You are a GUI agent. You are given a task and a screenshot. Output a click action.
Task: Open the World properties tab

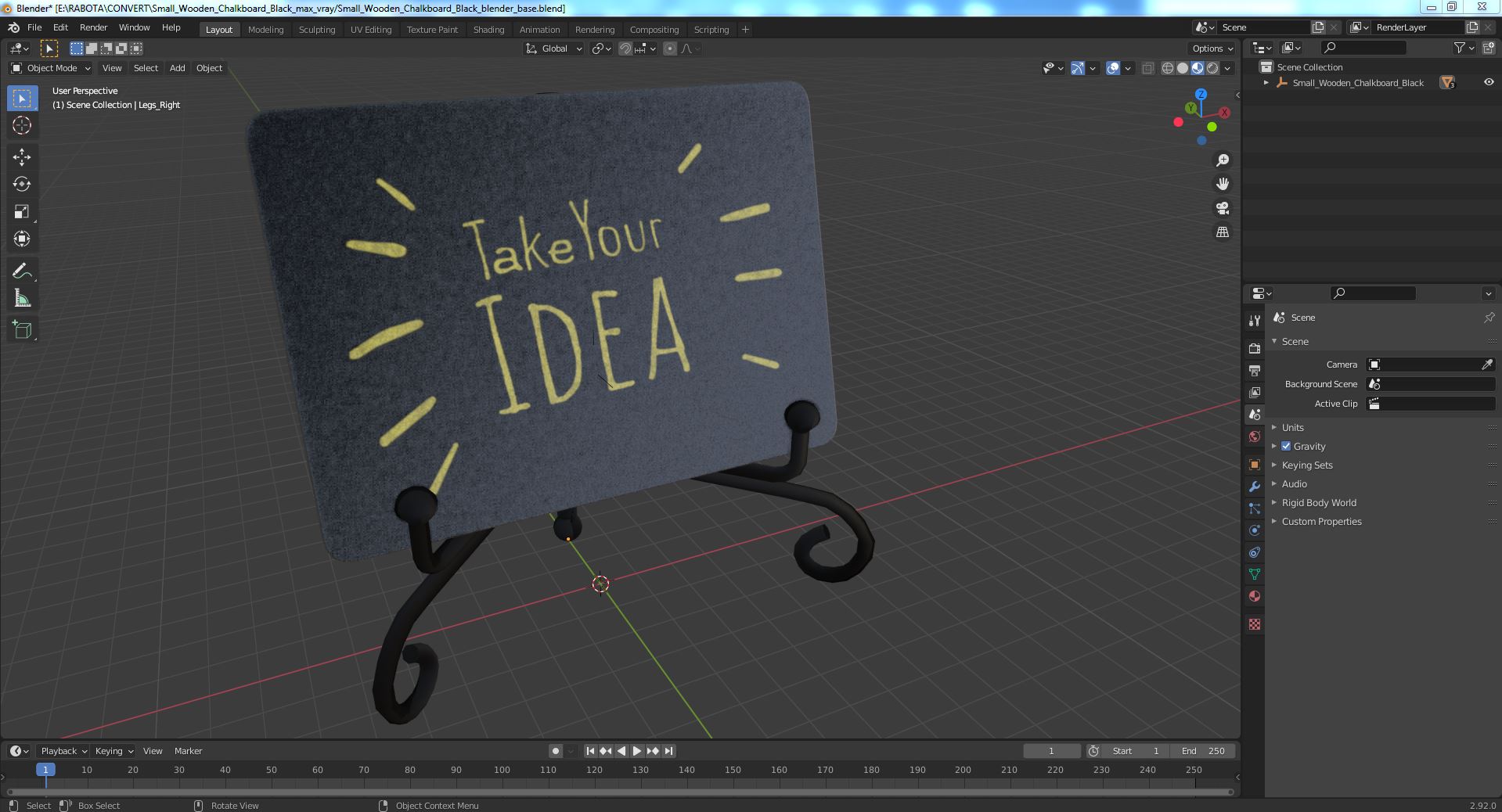pos(1255,437)
